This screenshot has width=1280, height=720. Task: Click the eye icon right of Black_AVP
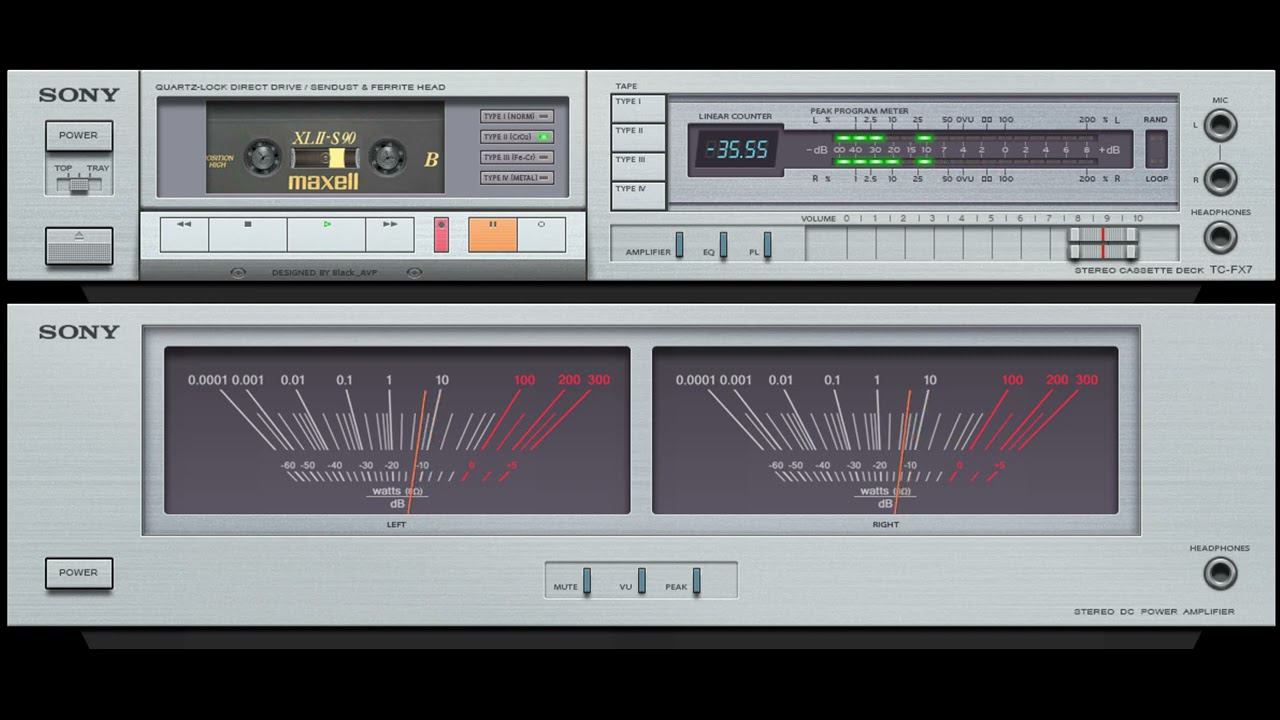414,272
